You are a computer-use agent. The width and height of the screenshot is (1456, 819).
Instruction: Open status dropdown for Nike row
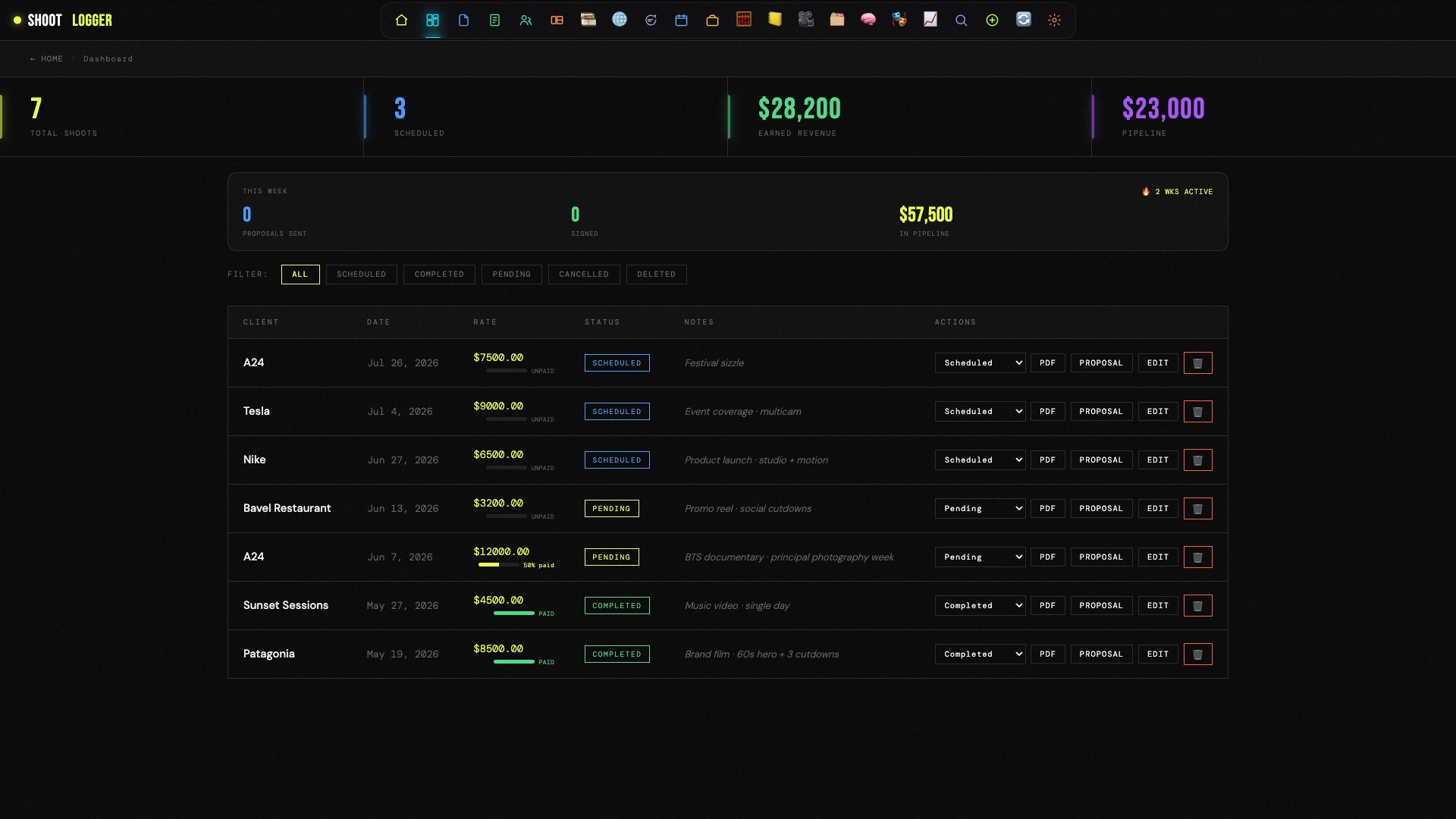click(980, 460)
